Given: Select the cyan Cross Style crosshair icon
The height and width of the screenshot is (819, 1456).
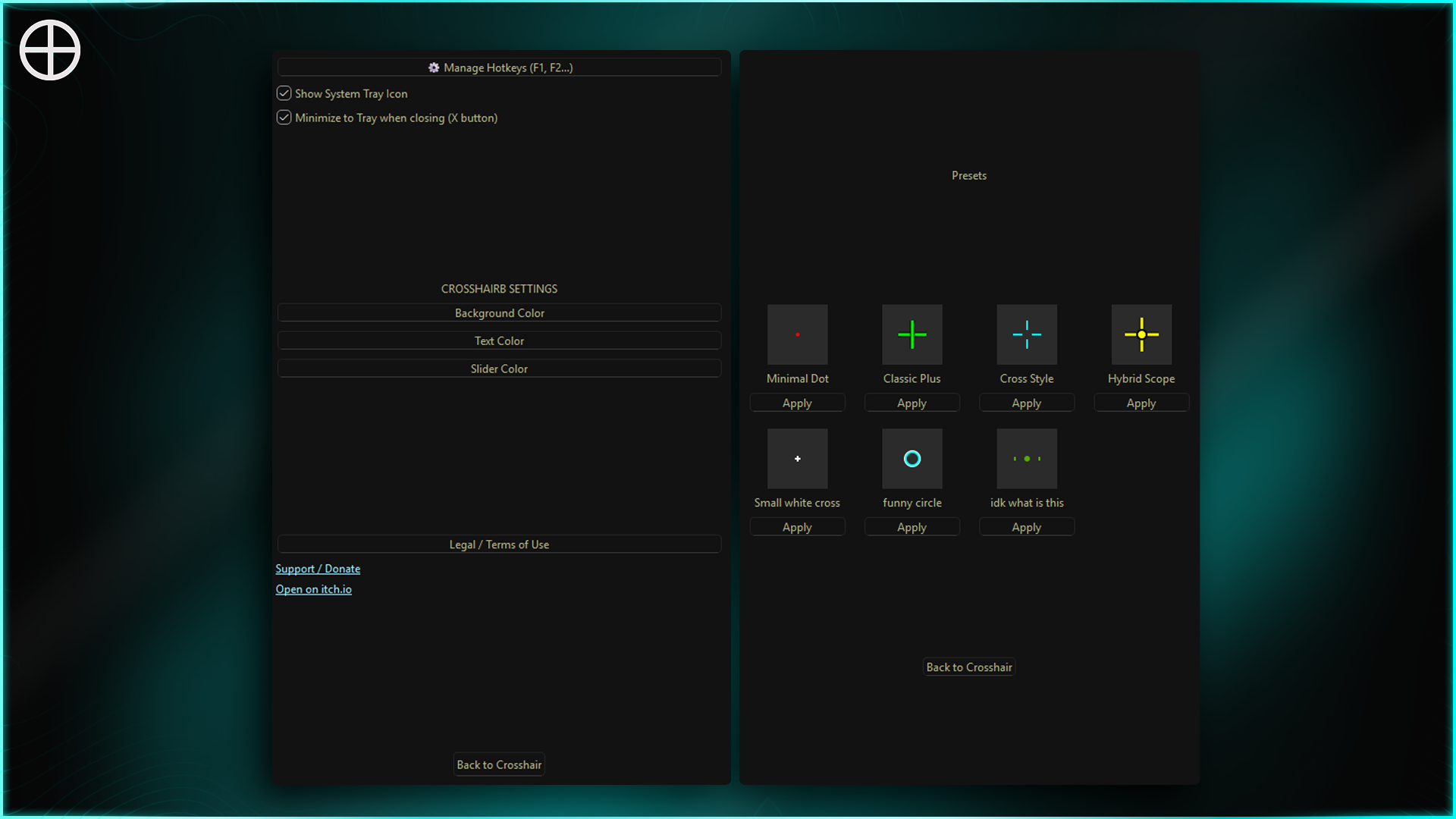Looking at the screenshot, I should tap(1026, 334).
